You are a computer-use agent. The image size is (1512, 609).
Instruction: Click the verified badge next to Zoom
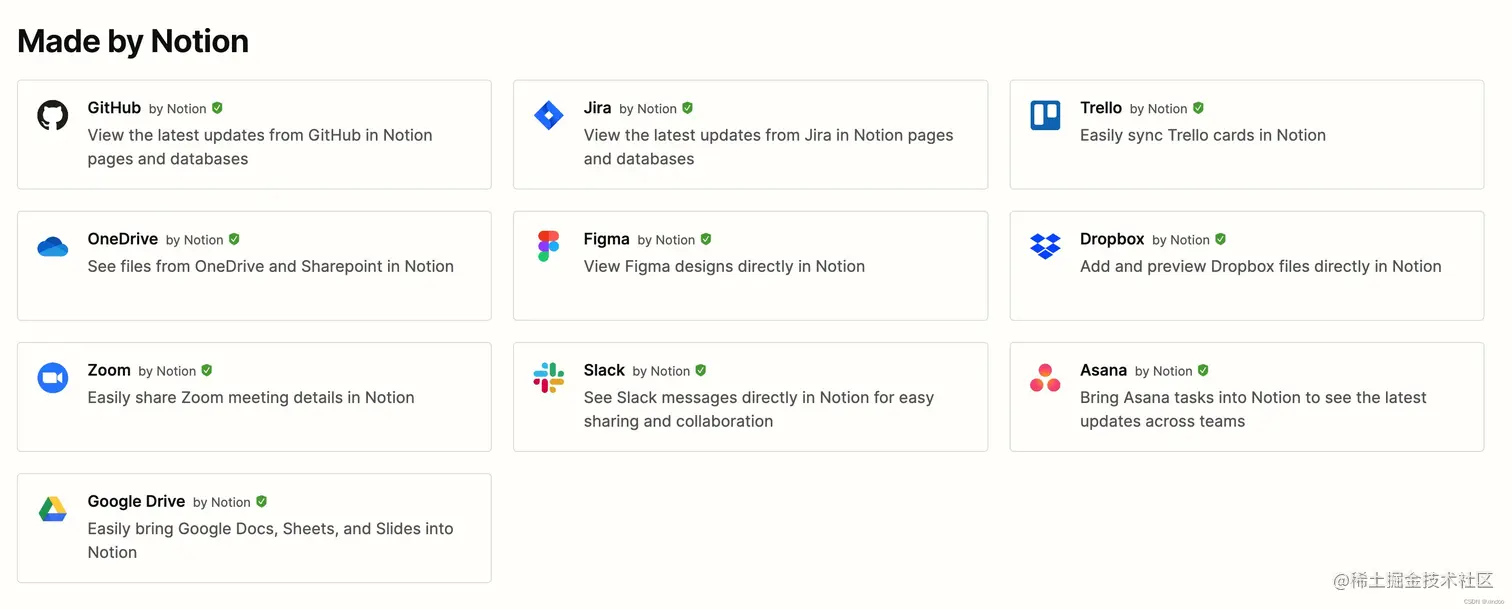point(206,370)
